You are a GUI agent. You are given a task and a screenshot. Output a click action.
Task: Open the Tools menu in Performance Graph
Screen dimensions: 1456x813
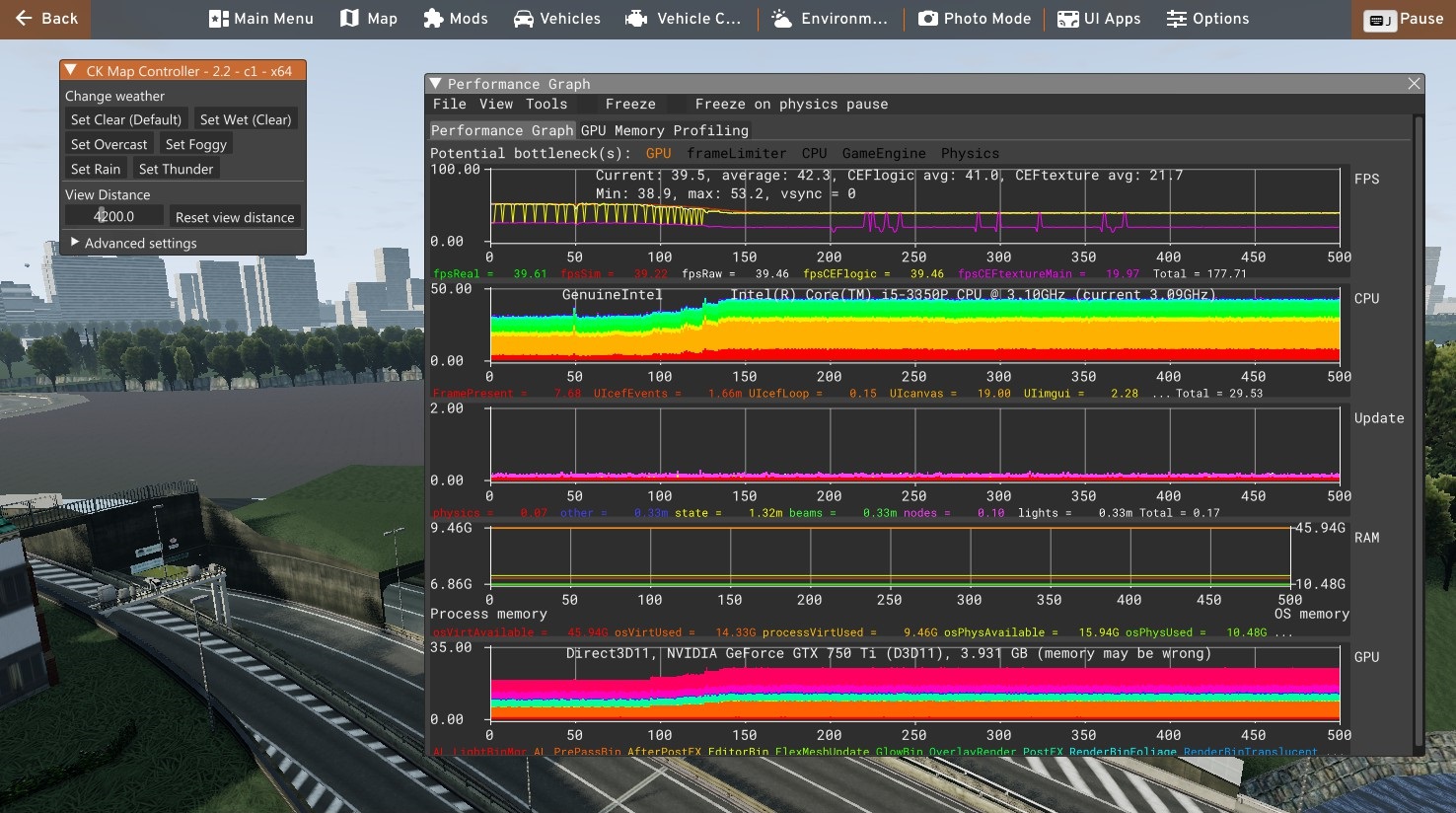(x=546, y=105)
